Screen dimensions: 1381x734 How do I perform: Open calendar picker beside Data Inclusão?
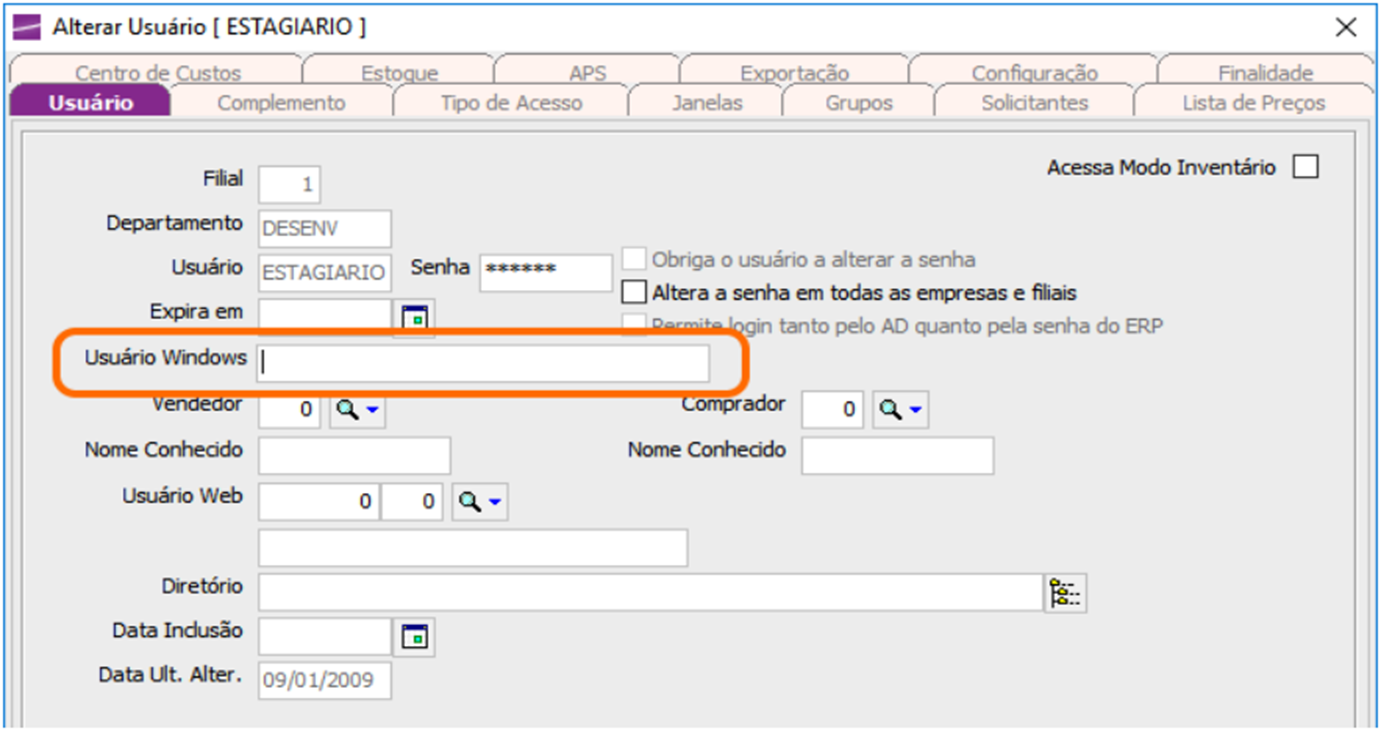tap(415, 636)
